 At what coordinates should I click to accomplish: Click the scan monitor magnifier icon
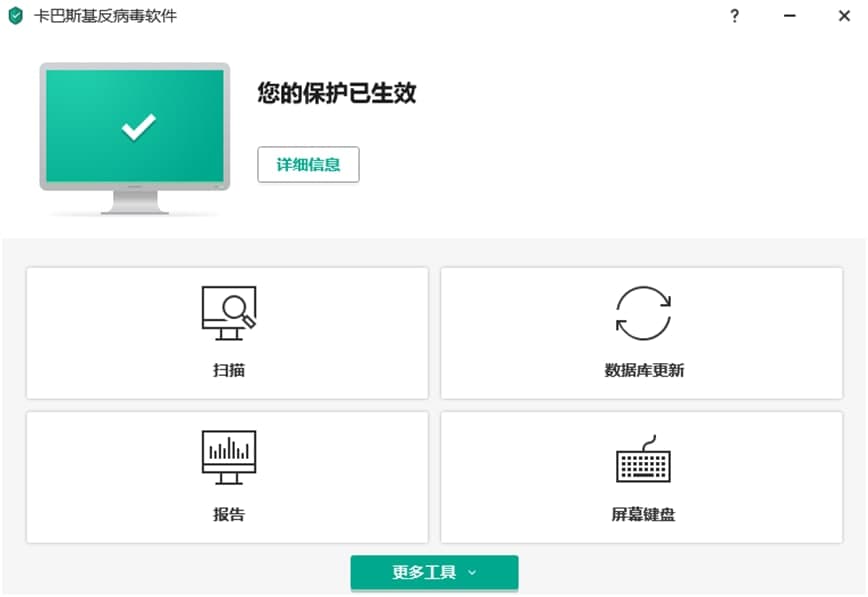(x=229, y=313)
